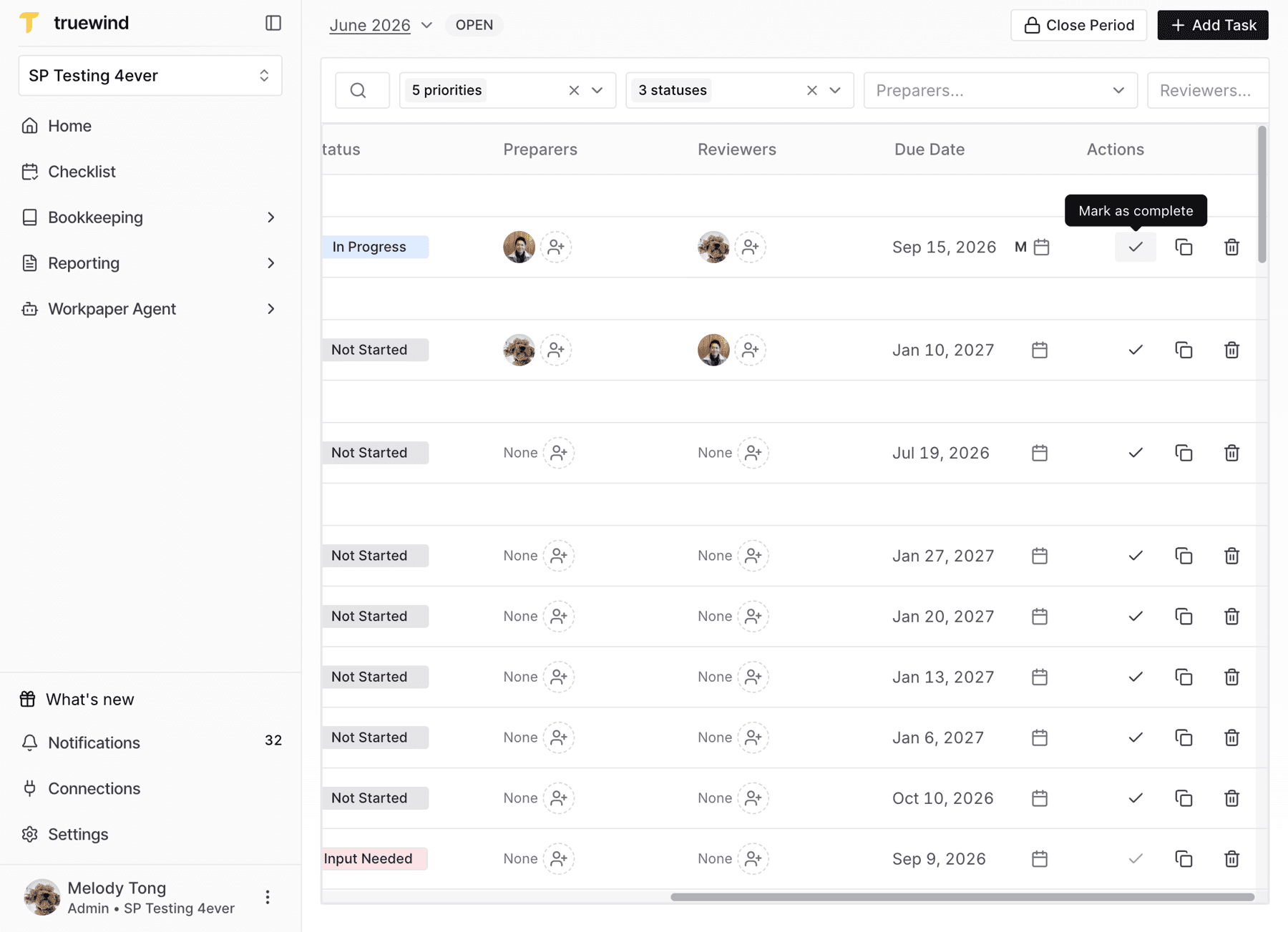Click the Reviewers filter field
The width and height of the screenshot is (1288, 932).
tap(1208, 90)
